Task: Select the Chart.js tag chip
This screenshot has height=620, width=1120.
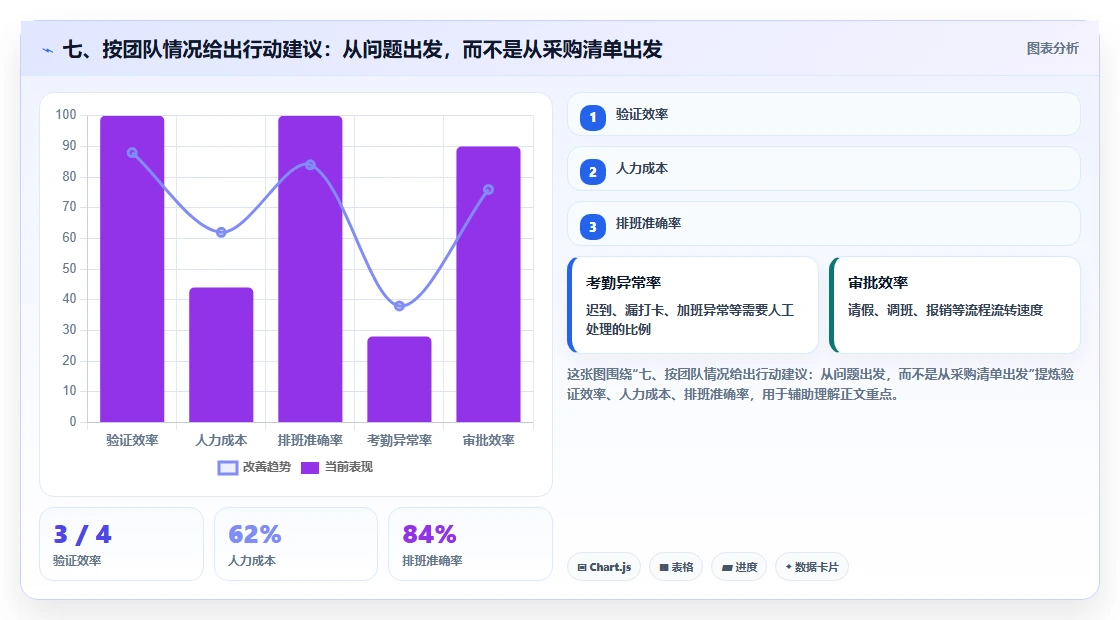Action: 604,567
